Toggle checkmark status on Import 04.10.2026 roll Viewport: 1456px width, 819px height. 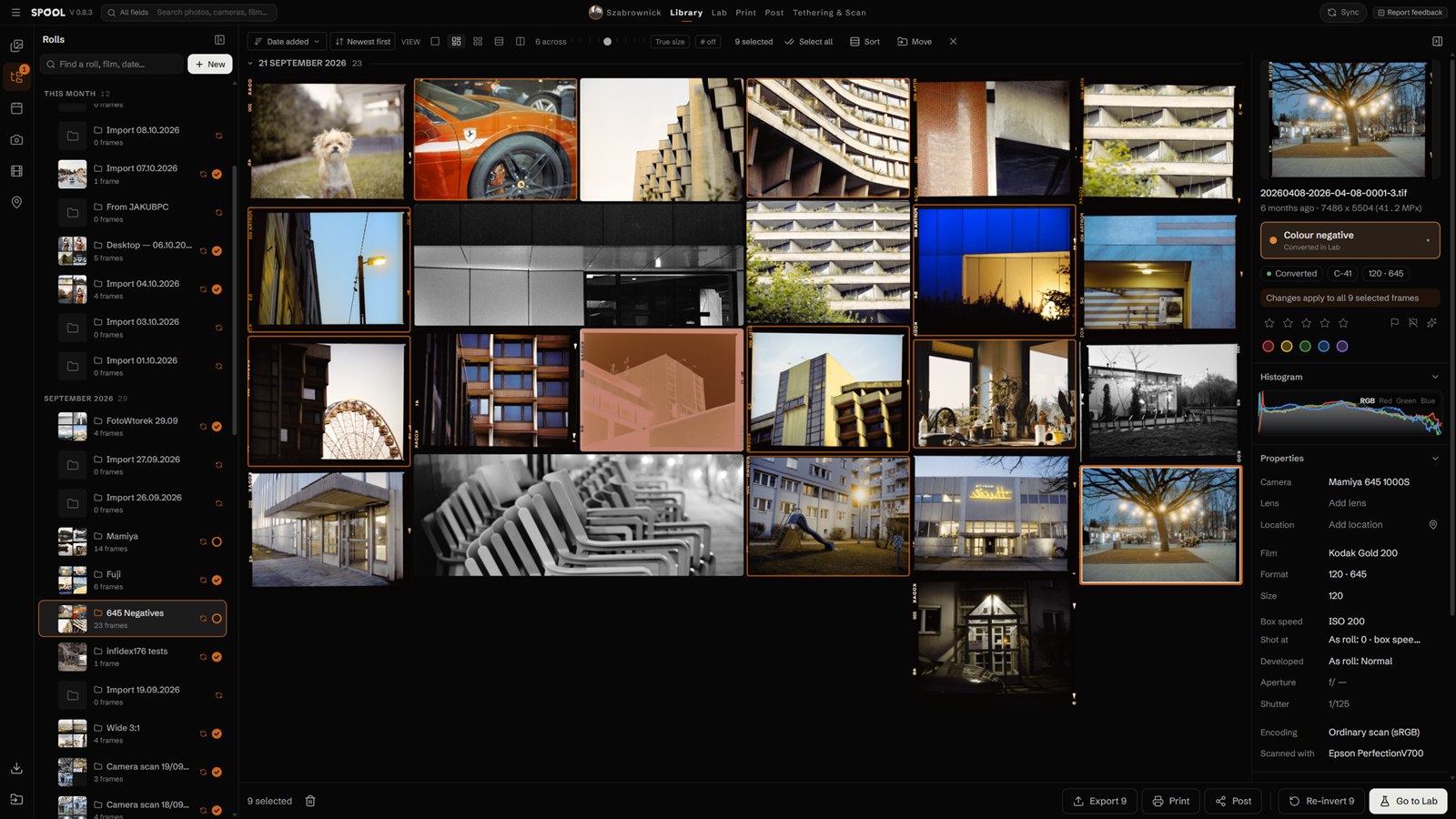pyautogui.click(x=217, y=289)
